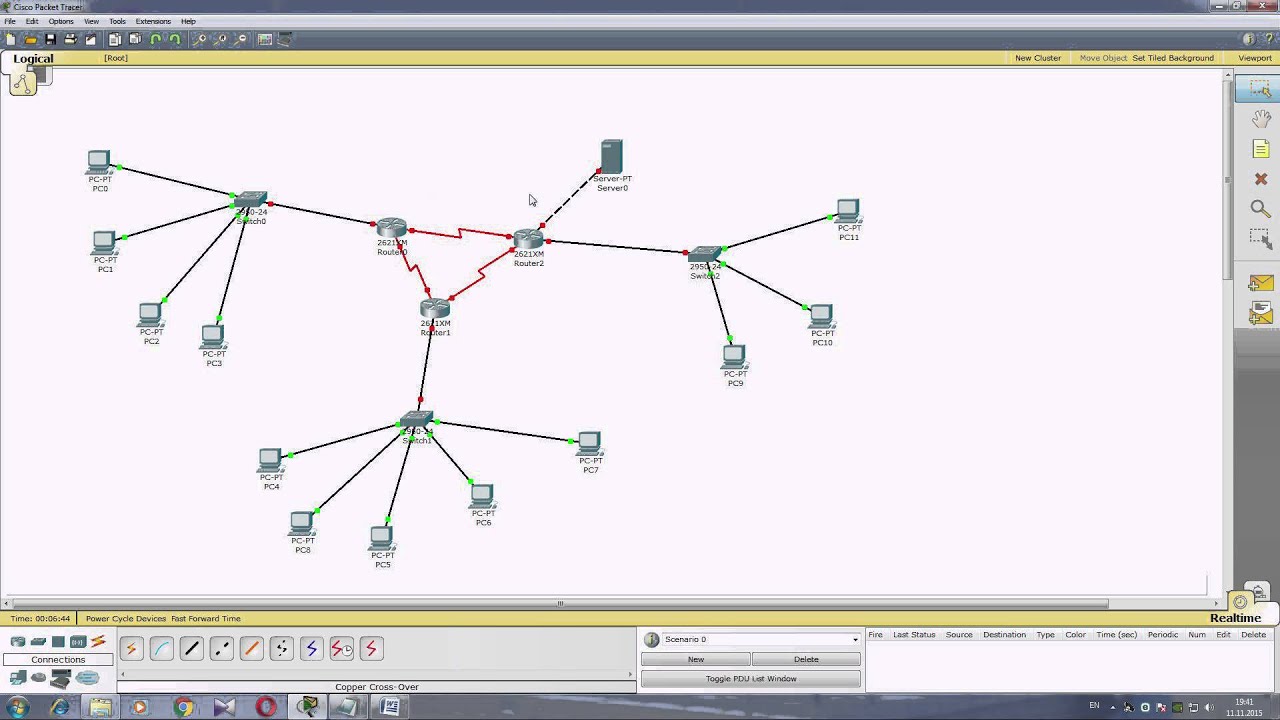1280x720 pixels.
Task: Select Routers device category icon
Action: [17, 642]
